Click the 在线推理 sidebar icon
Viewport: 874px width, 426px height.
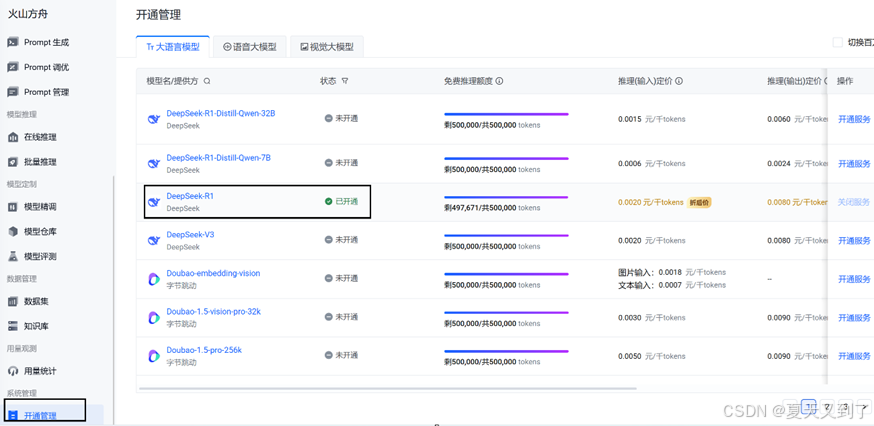click(x=13, y=137)
